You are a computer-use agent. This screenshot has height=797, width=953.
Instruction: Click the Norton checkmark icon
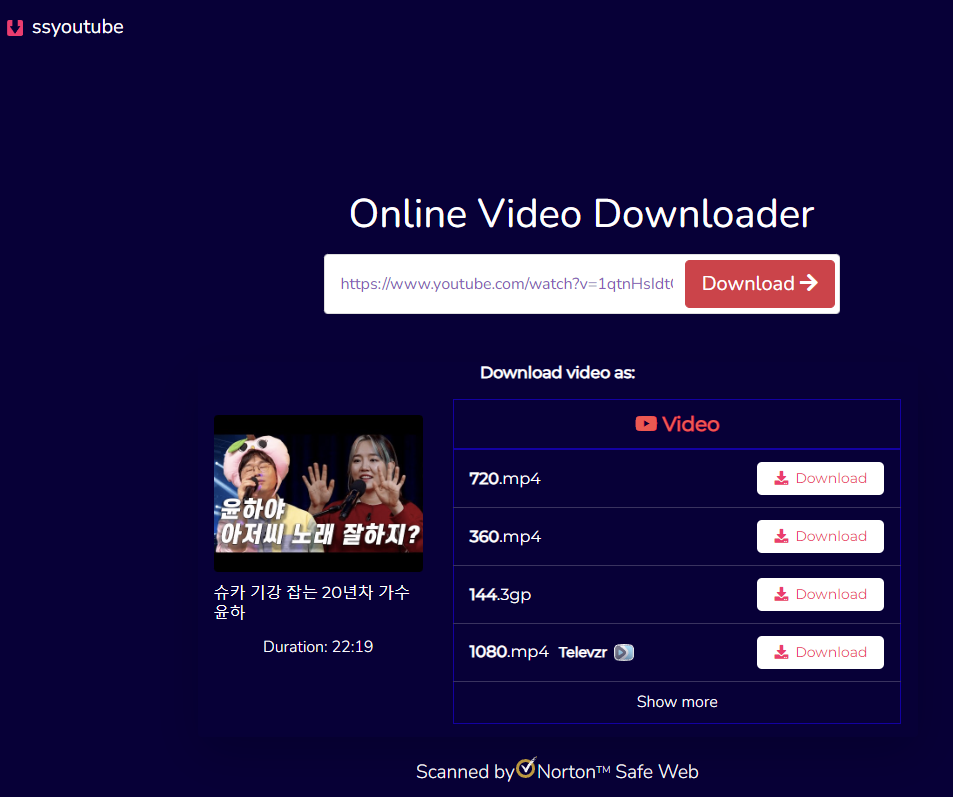pos(526,767)
